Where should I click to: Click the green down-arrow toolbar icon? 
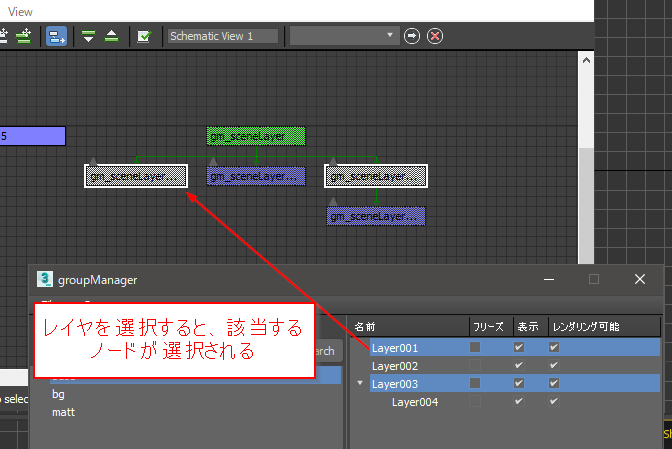(89, 36)
